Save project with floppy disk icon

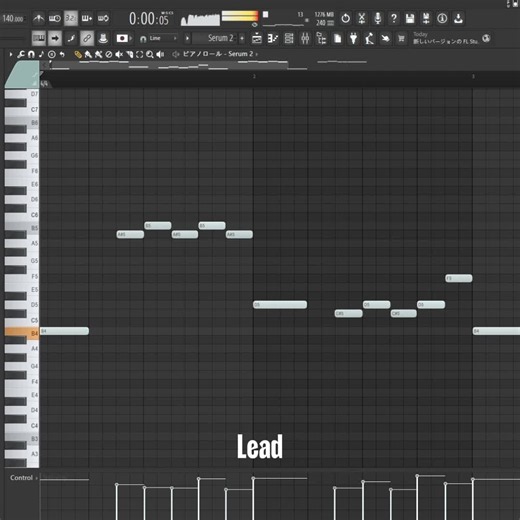pyautogui.click(x=410, y=18)
